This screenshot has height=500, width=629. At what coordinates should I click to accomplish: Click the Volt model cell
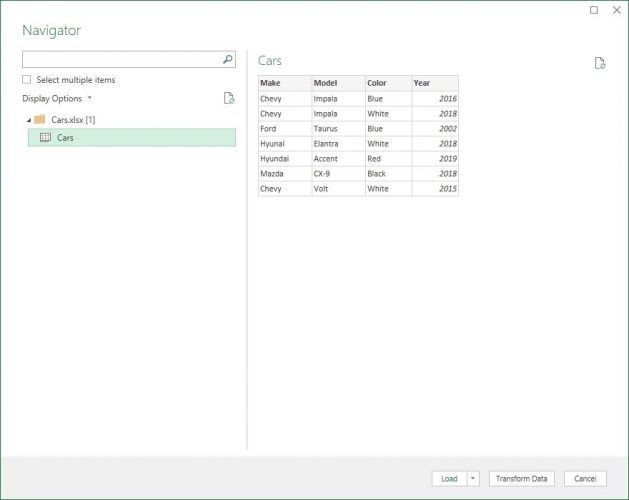tap(339, 189)
